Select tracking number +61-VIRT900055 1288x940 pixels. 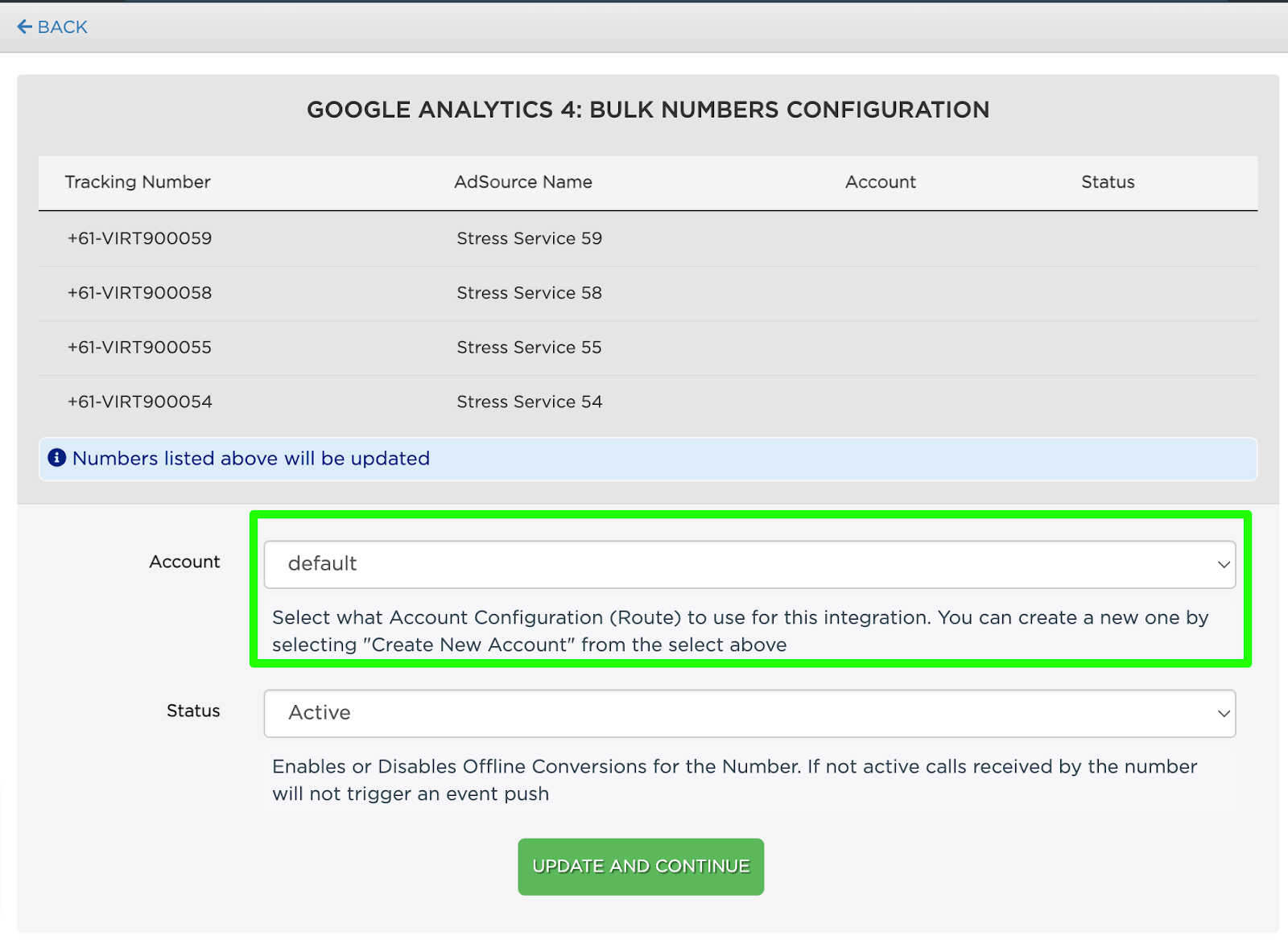point(140,348)
